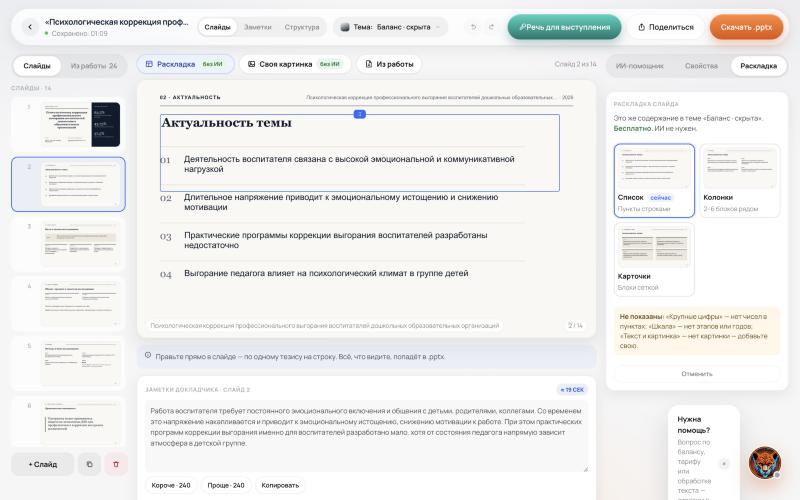This screenshot has width=800, height=500.
Task: Click the 'Слайд 2 из 14' counter
Action: click(575, 64)
